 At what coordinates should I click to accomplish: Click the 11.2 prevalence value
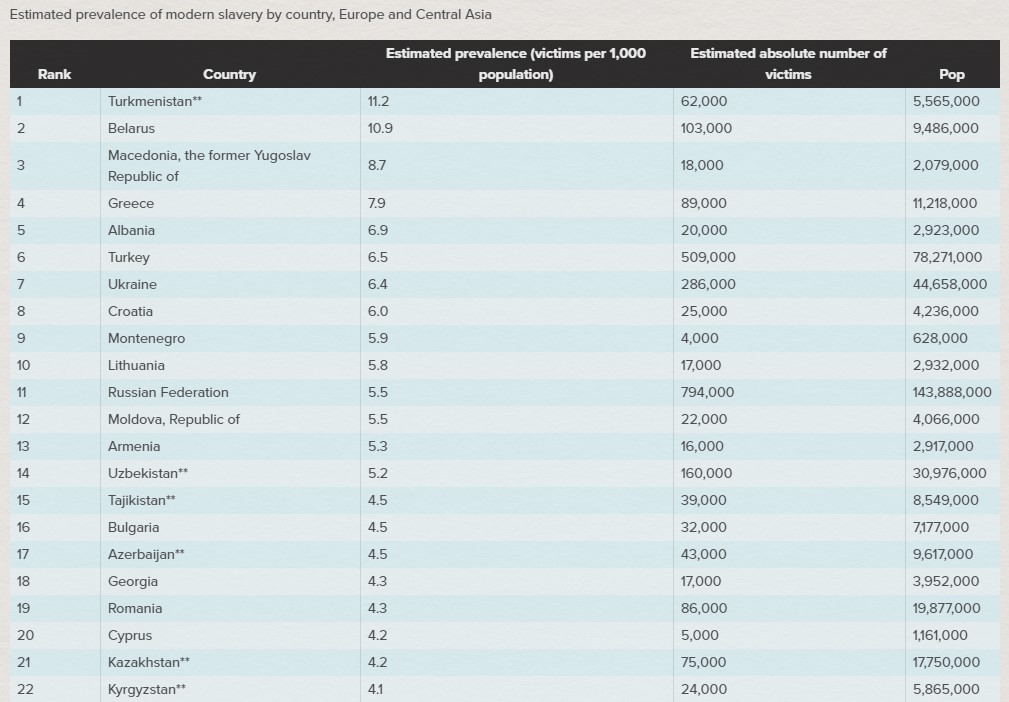tap(378, 101)
